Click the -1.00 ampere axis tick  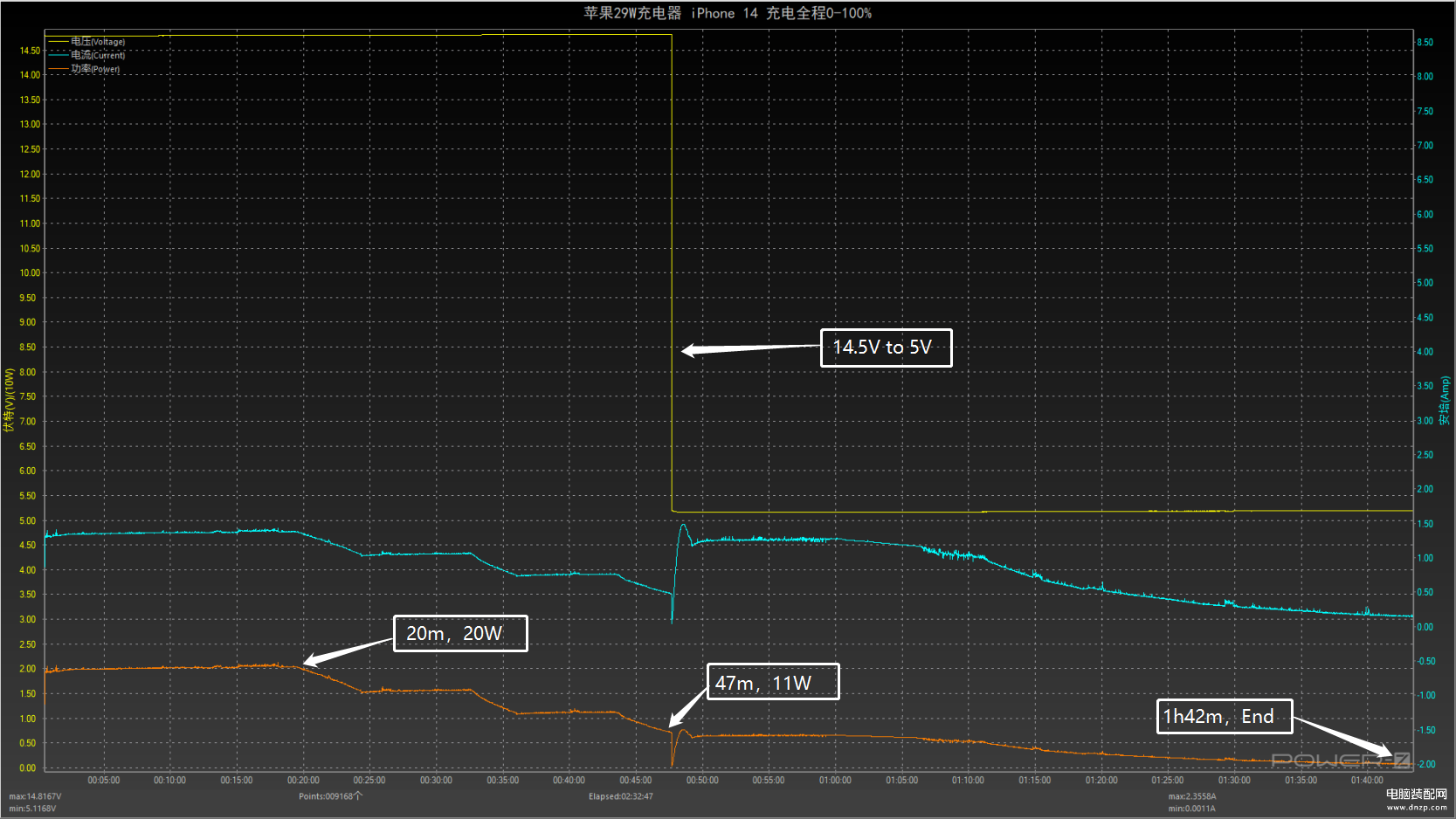pos(1425,695)
